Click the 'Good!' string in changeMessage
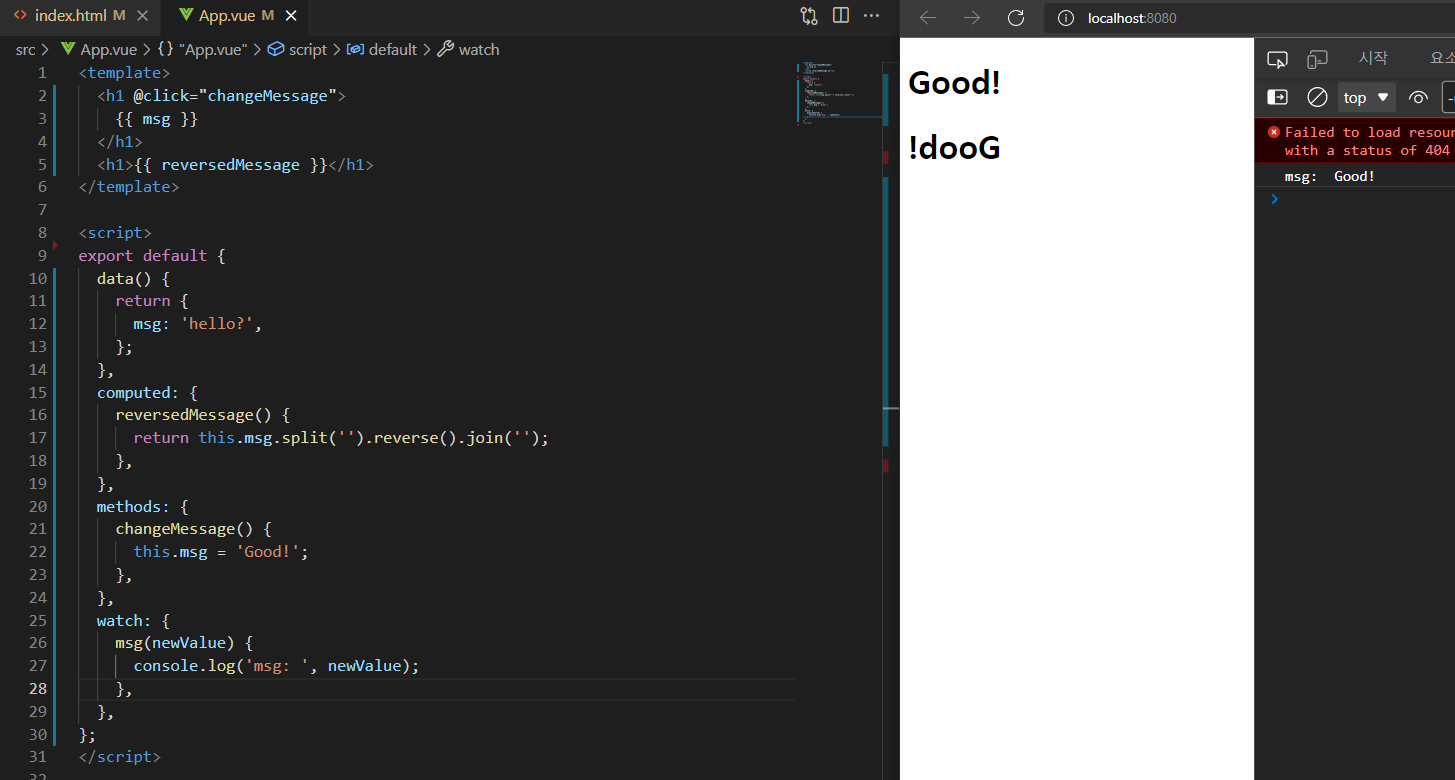Image resolution: width=1455 pixels, height=780 pixels. point(268,551)
